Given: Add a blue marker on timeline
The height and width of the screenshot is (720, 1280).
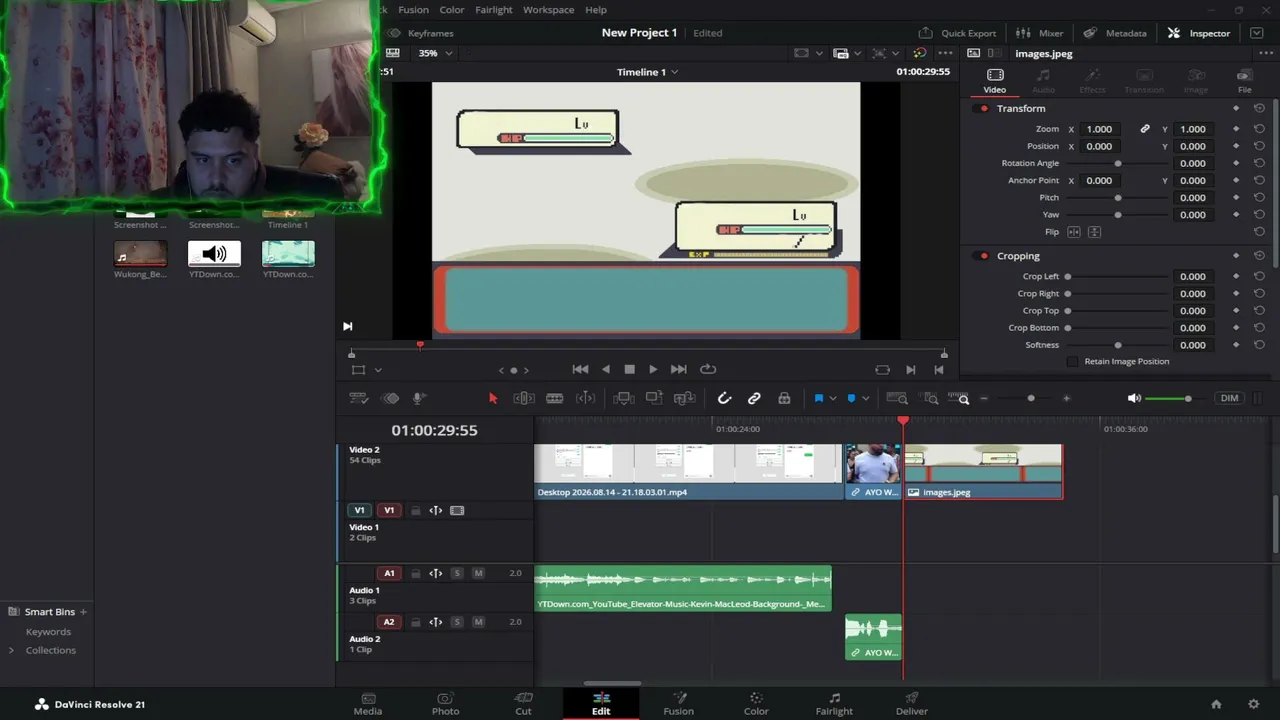Looking at the screenshot, I should click(x=851, y=398).
